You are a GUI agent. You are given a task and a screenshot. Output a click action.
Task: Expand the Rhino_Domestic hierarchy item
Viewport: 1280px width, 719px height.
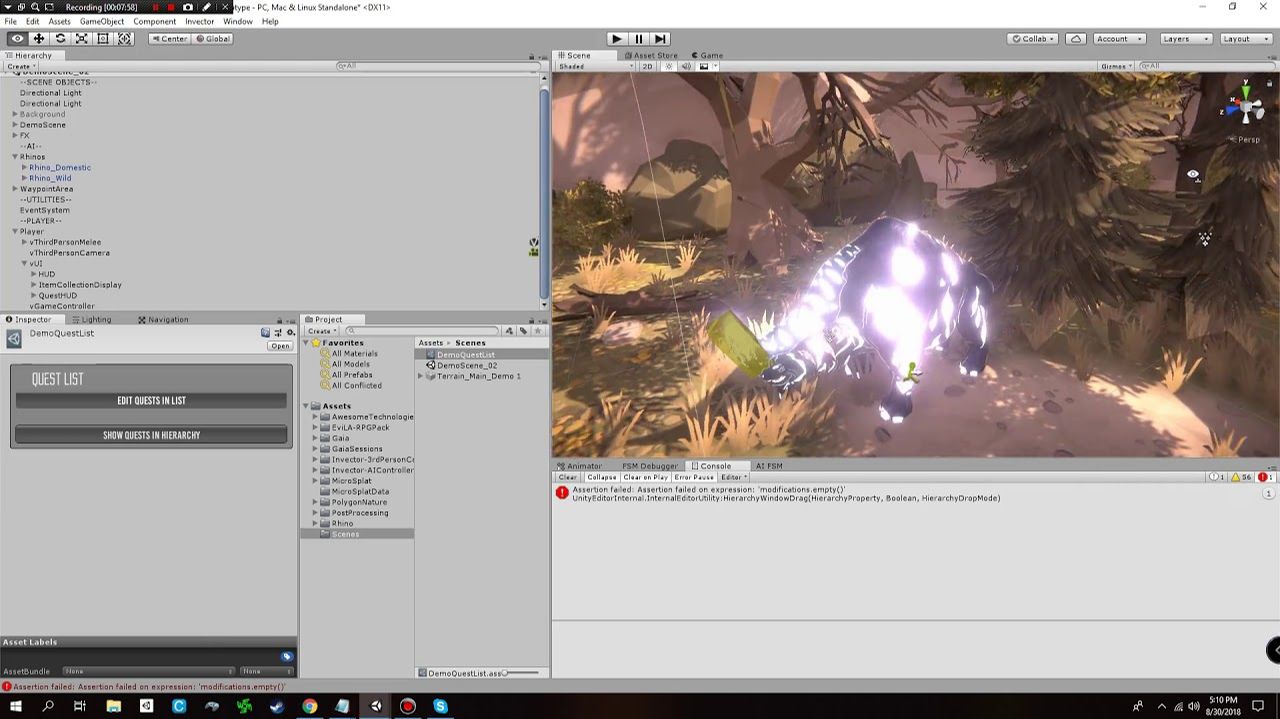pyautogui.click(x=24, y=168)
